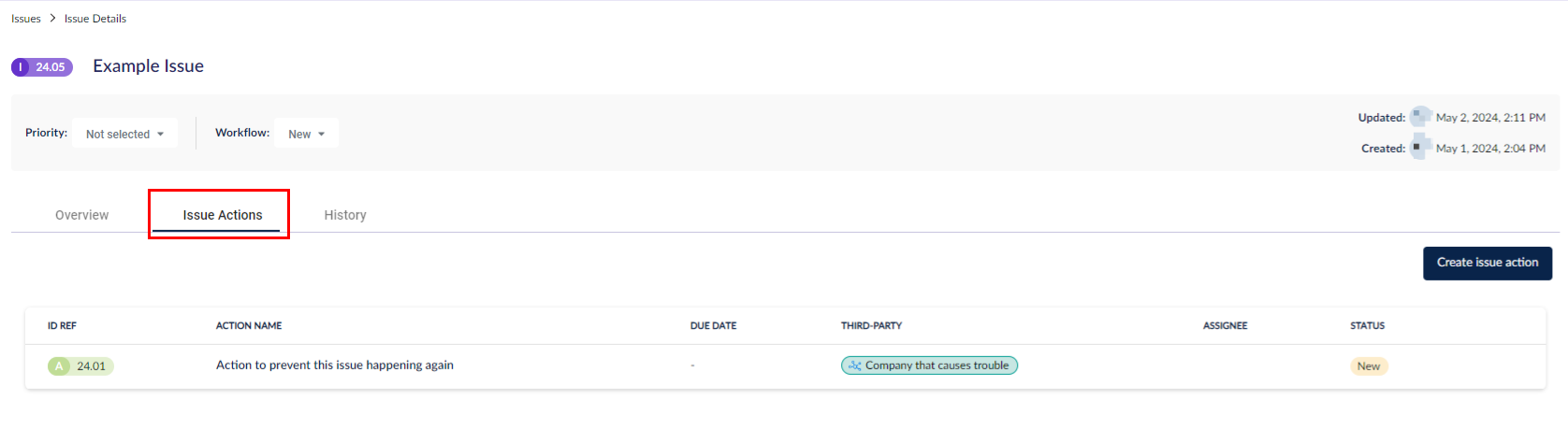Click the avatar next to Updated date
Viewport: 1568px width, 430px height.
tap(1420, 117)
